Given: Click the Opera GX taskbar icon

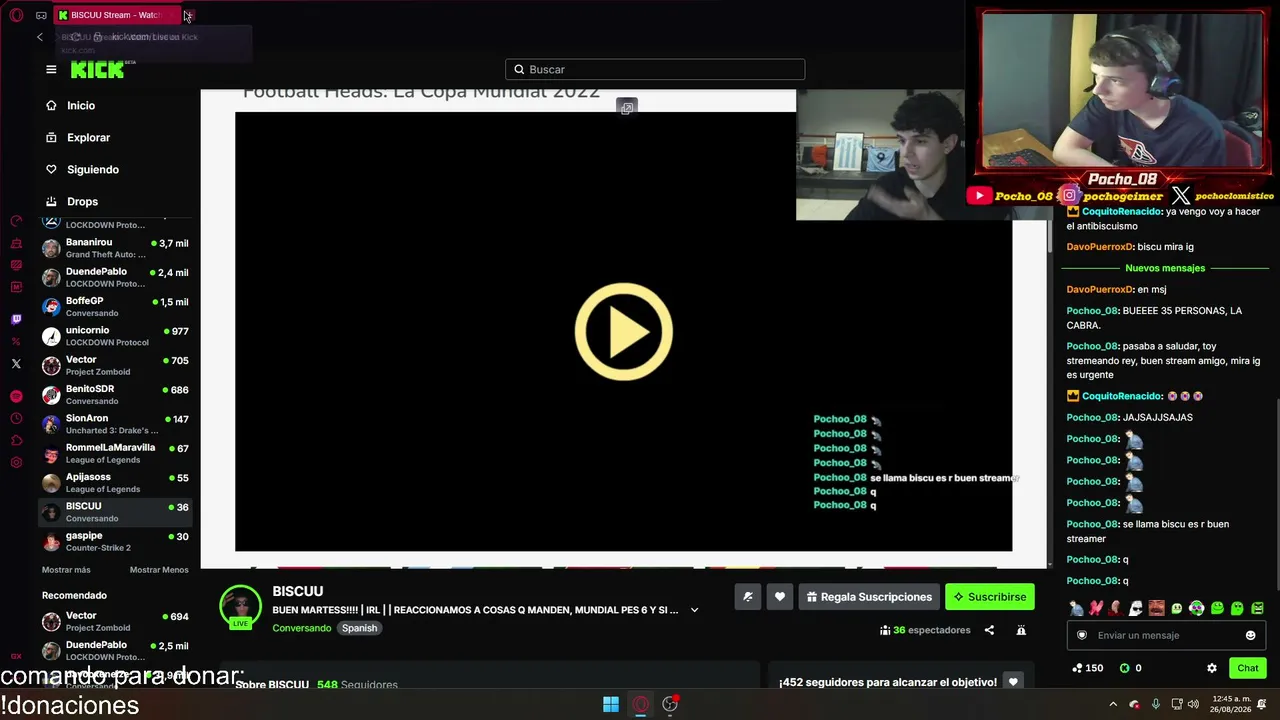Looking at the screenshot, I should click(641, 704).
